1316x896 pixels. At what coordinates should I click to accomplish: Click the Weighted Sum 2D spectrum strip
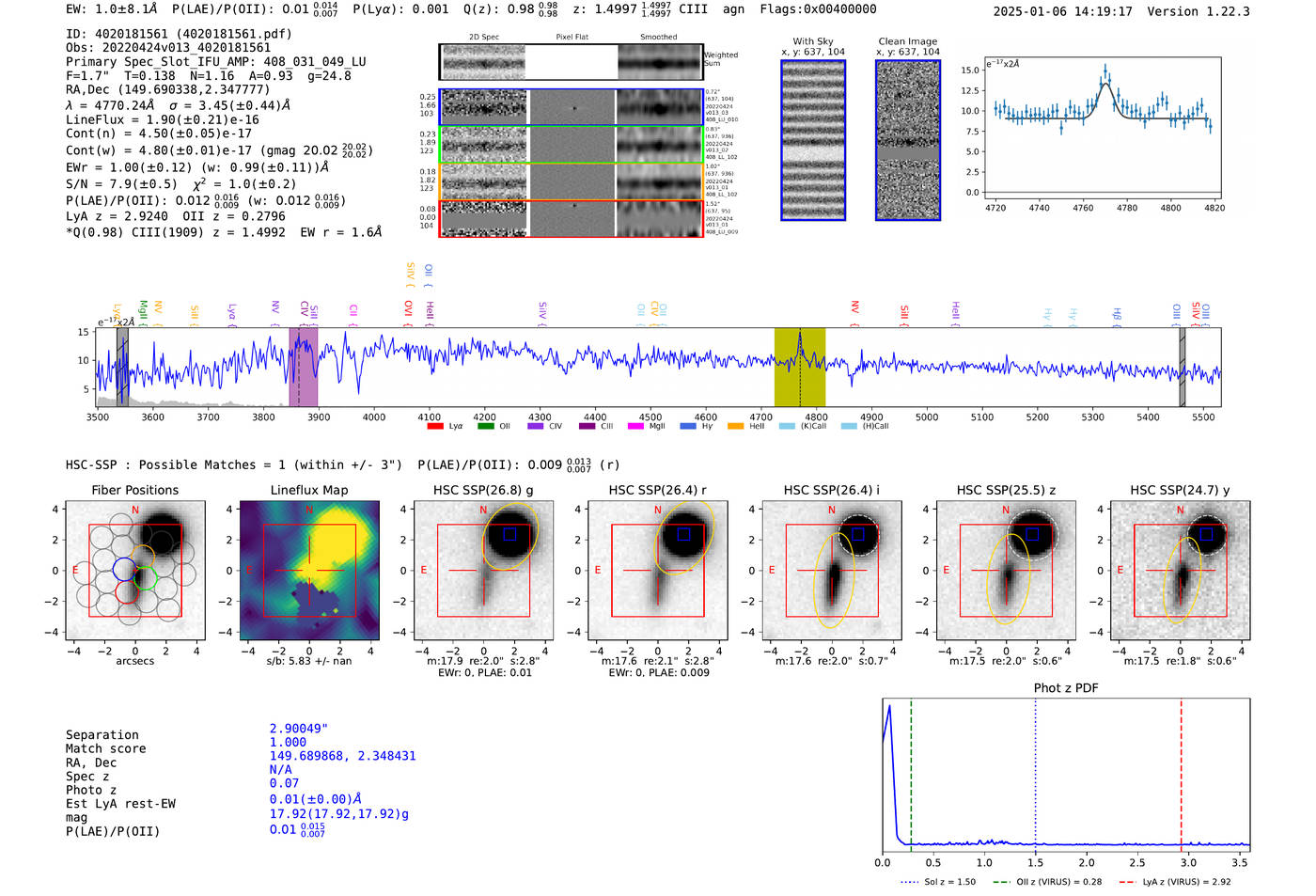pos(571,62)
